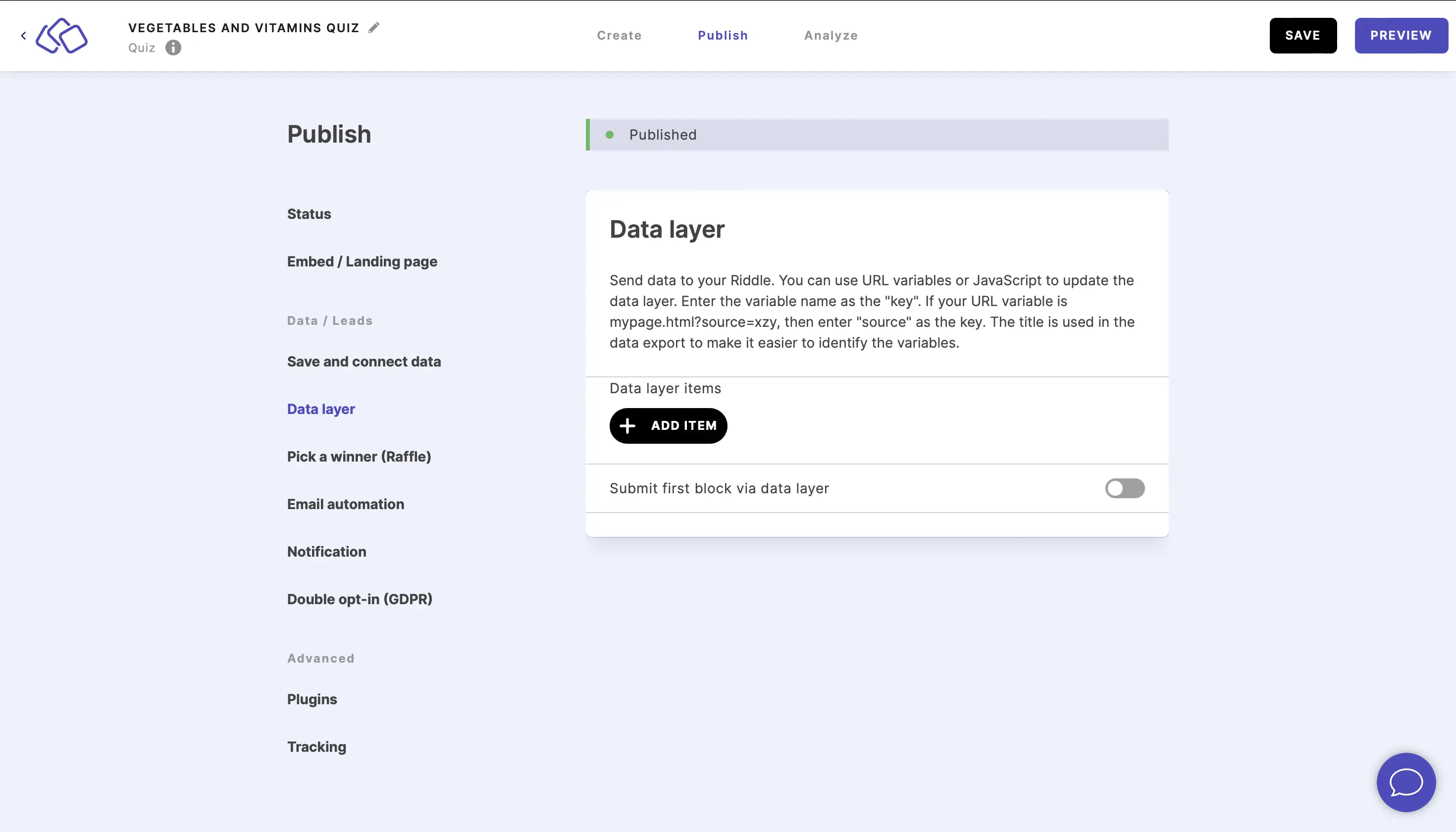Viewport: 1456px width, 832px height.
Task: Toggle the Submit first block via data layer
Action: (x=1125, y=488)
